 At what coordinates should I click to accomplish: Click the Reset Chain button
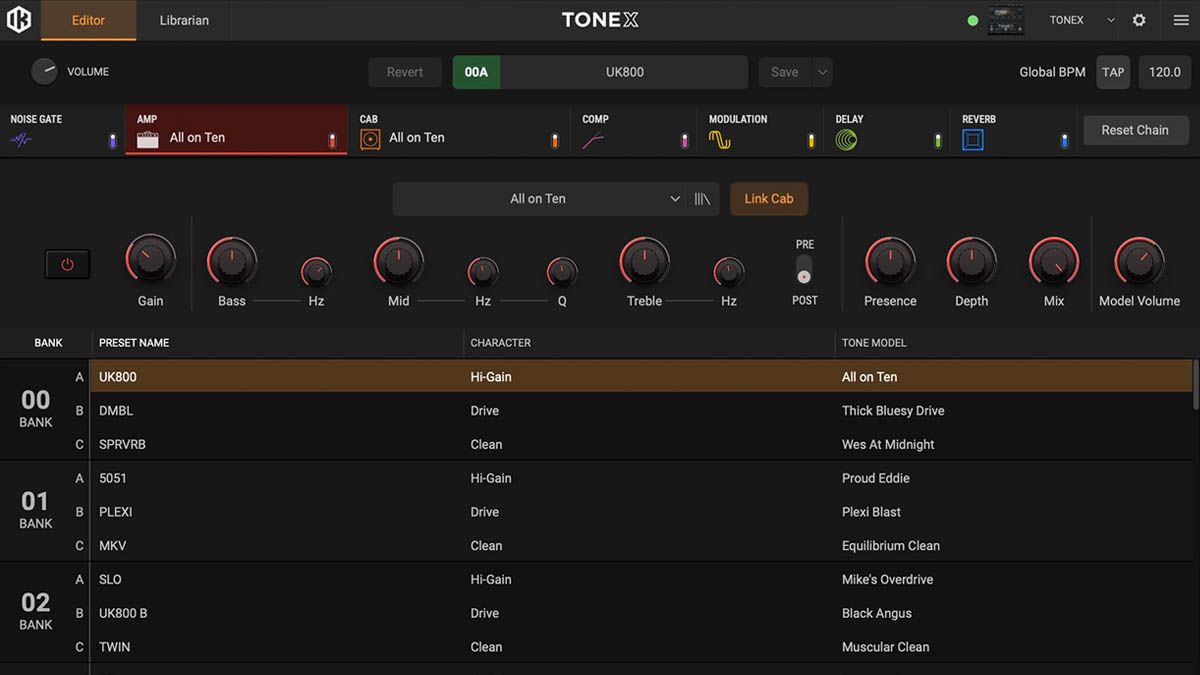tap(1136, 130)
